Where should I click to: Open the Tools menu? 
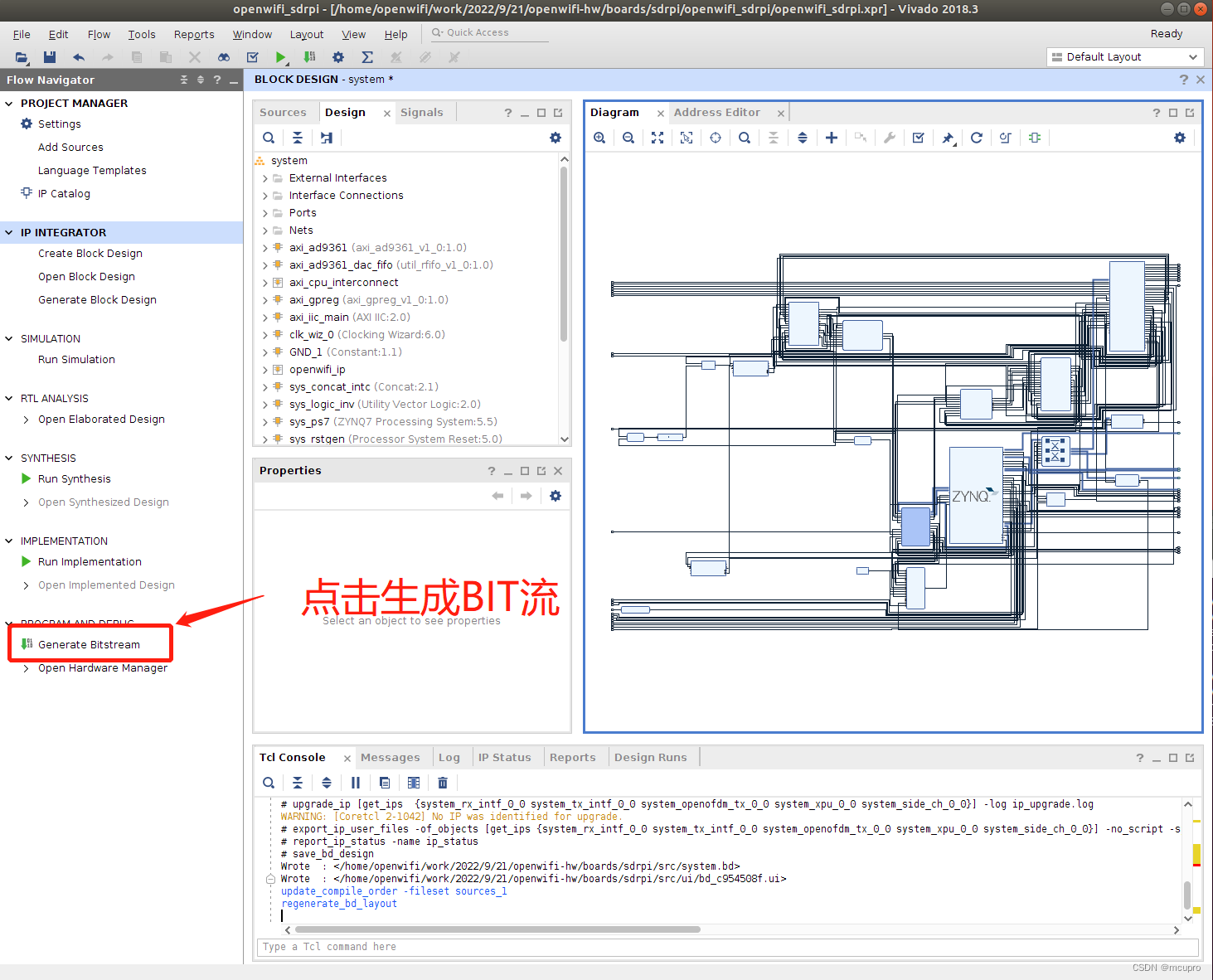[141, 34]
